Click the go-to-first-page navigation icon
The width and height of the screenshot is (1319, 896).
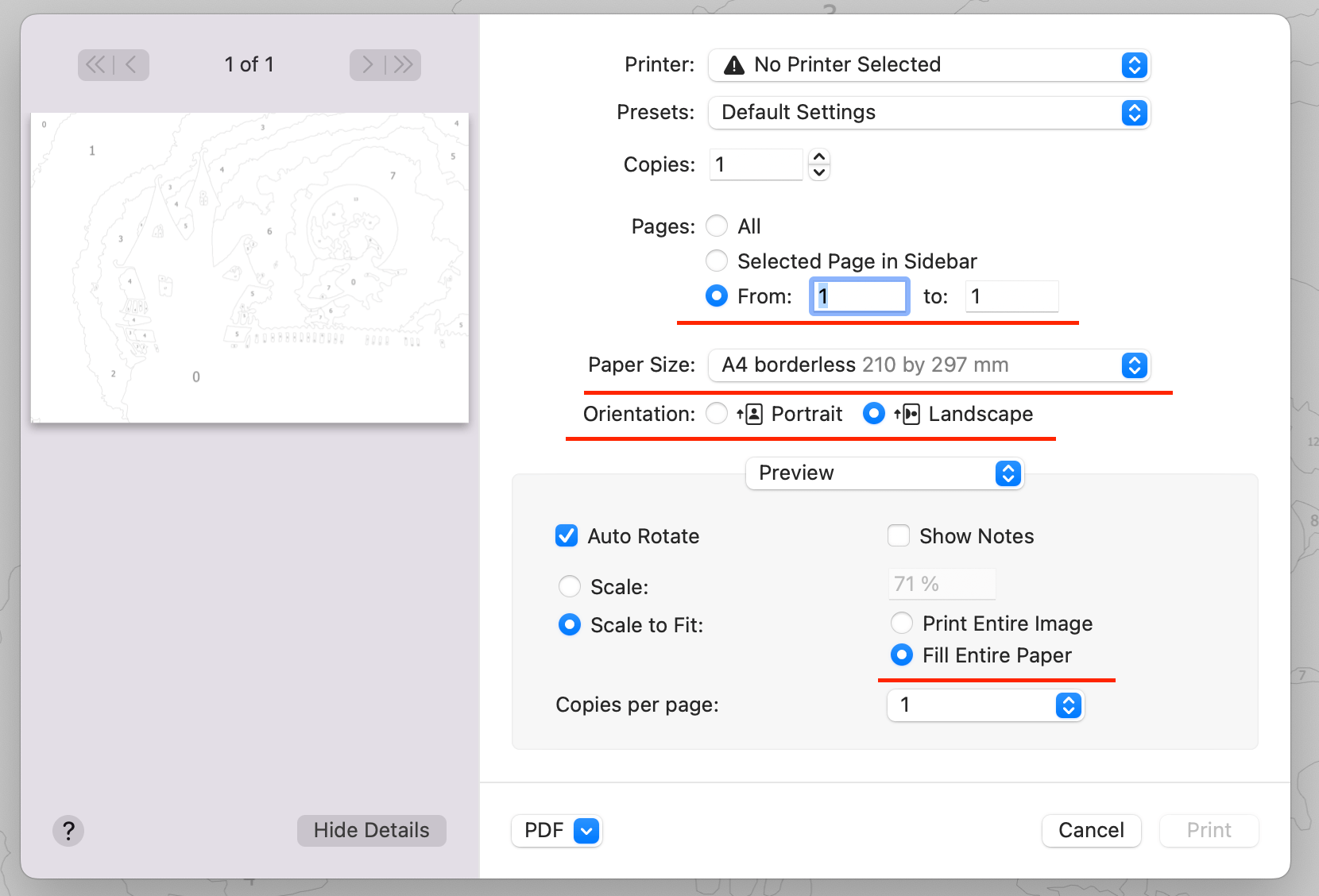coord(95,64)
